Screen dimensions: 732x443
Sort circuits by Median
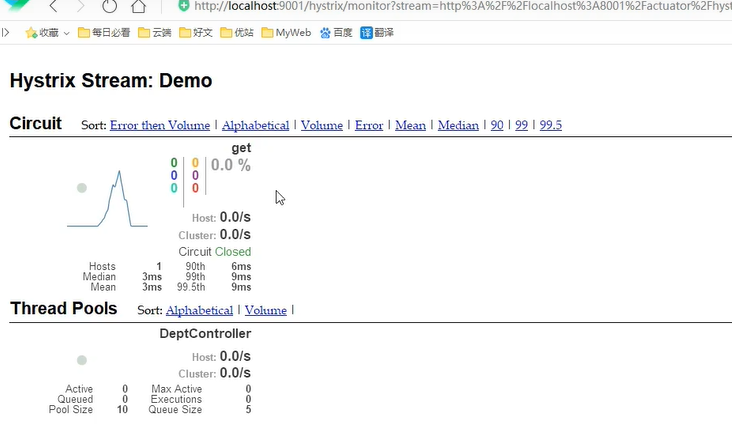[x=458, y=125]
